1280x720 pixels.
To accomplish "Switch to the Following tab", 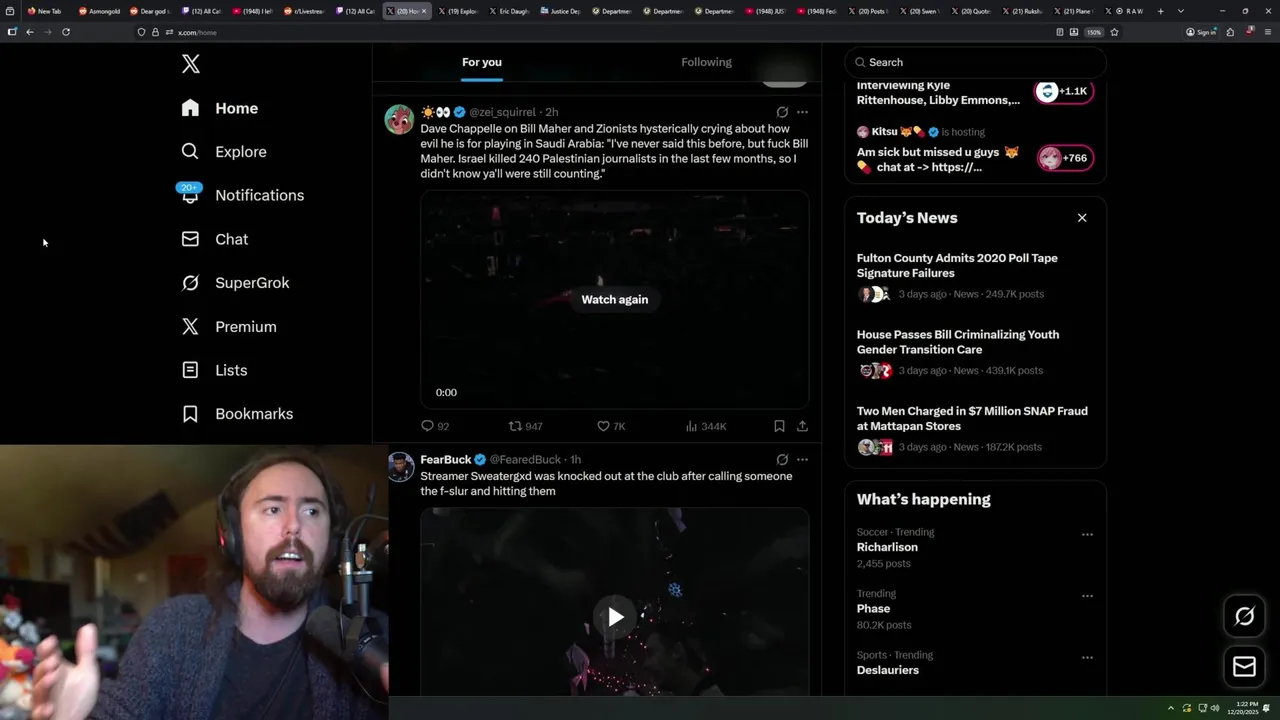I will pos(706,62).
